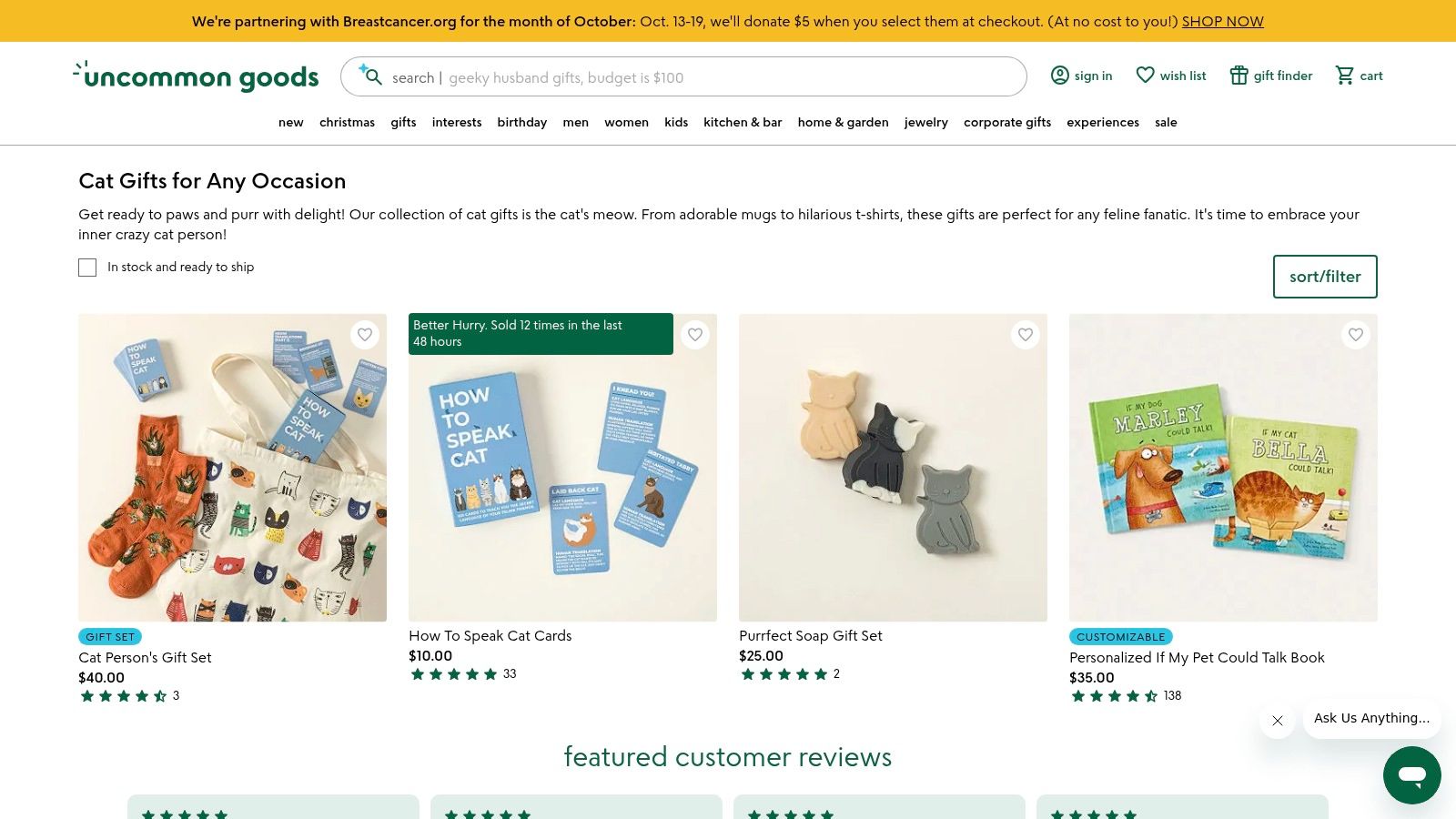
Task: Go to the sale menu
Action: (1166, 122)
